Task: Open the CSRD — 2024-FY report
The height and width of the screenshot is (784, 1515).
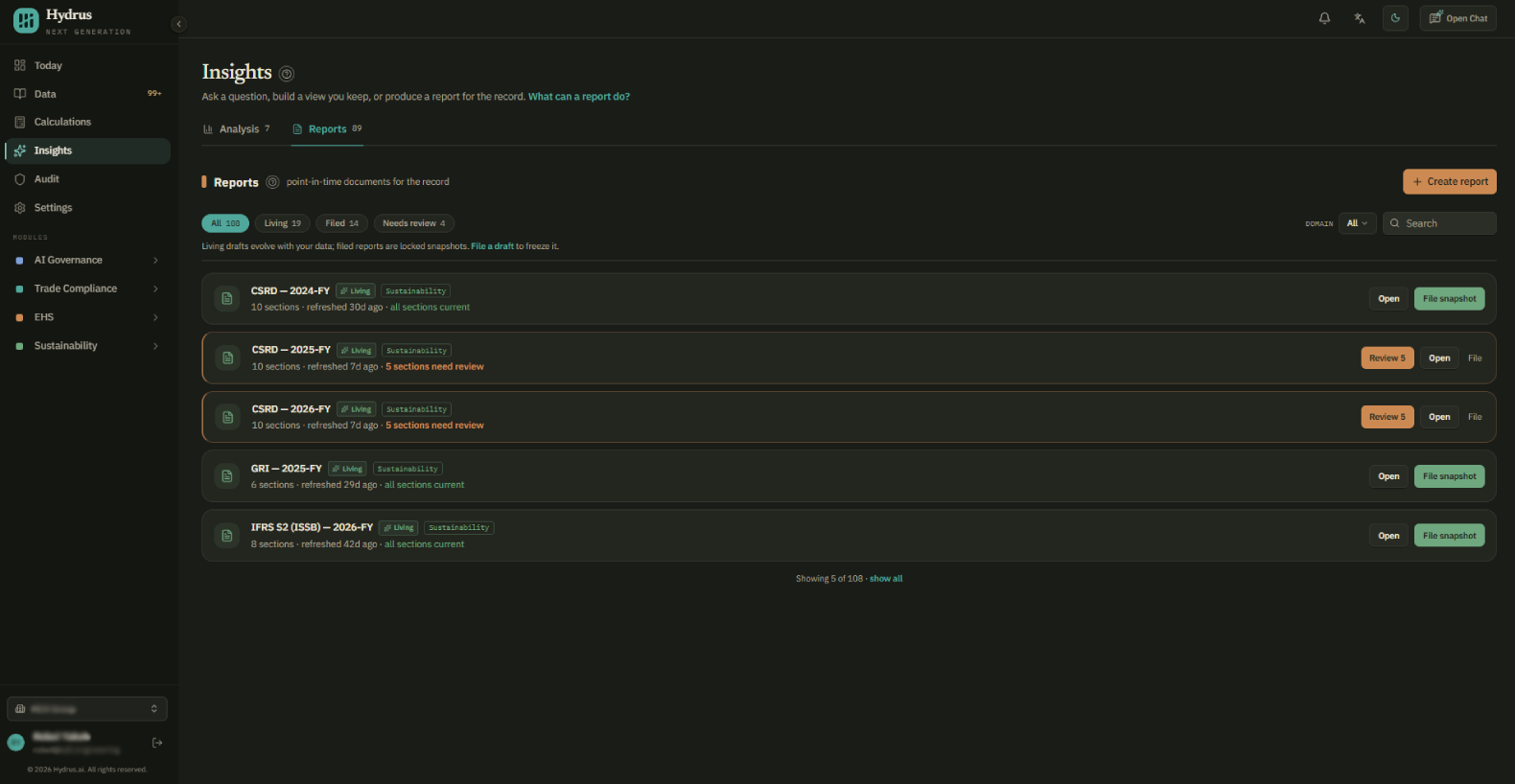Action: point(1388,299)
